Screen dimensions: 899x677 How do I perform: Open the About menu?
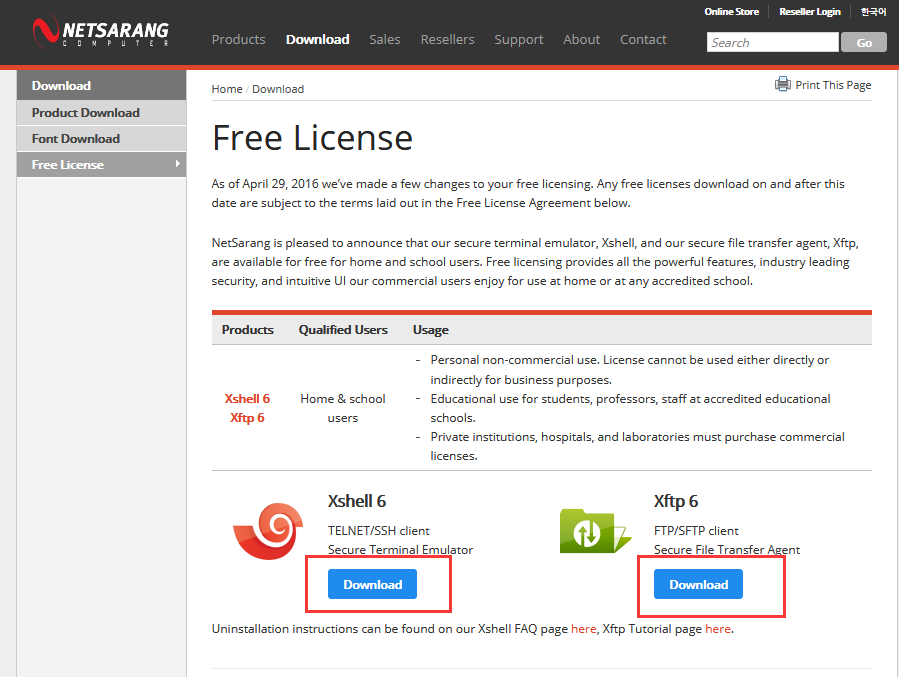[581, 40]
